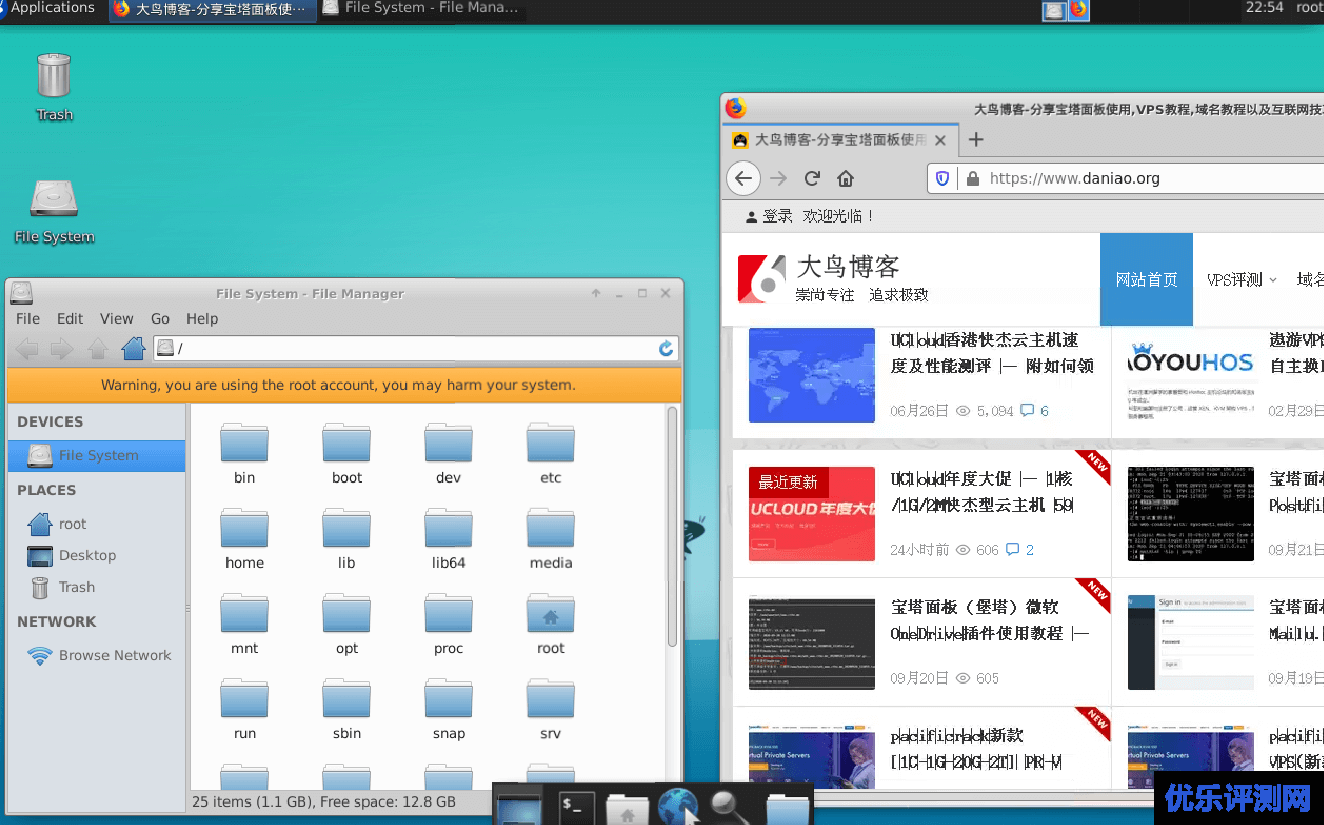
Task: Open UCloud年度大促 article link
Action: pyautogui.click(x=982, y=492)
